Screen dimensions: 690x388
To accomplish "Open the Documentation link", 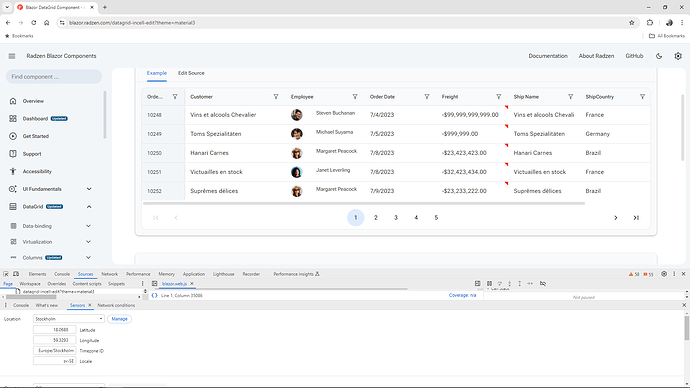I will pyautogui.click(x=548, y=56).
